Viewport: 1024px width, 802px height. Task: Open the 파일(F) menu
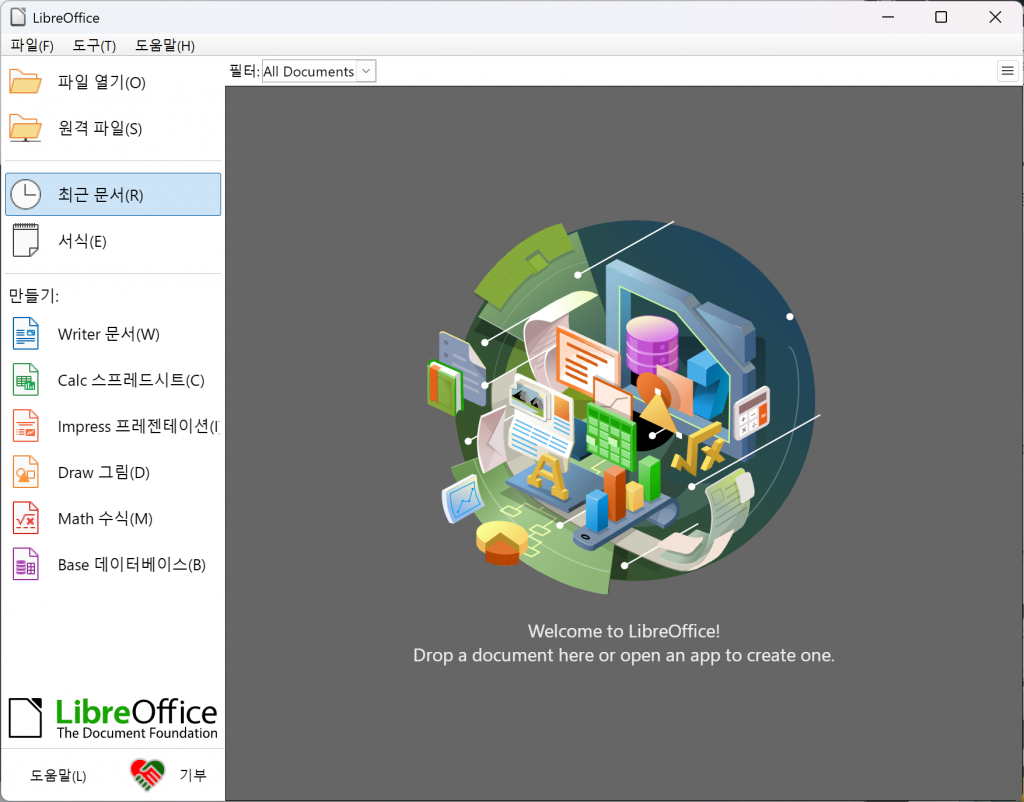[x=32, y=46]
